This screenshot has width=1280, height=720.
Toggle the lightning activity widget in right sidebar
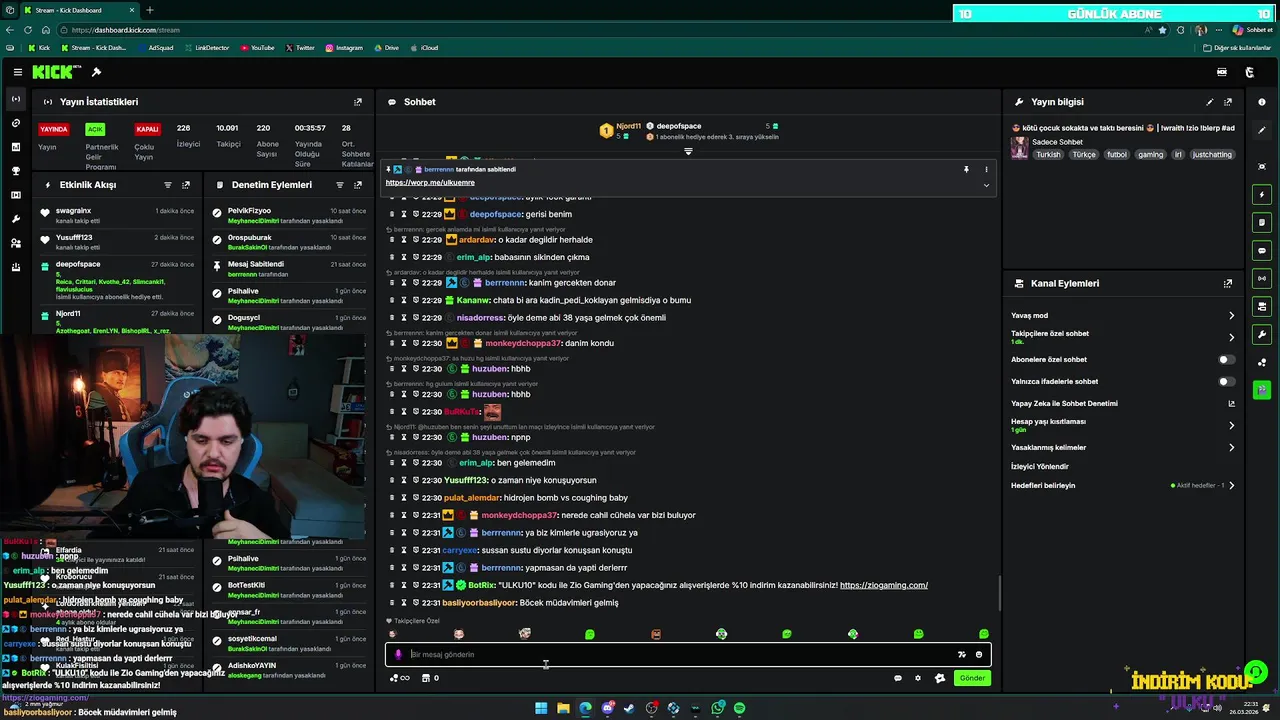tap(1262, 194)
